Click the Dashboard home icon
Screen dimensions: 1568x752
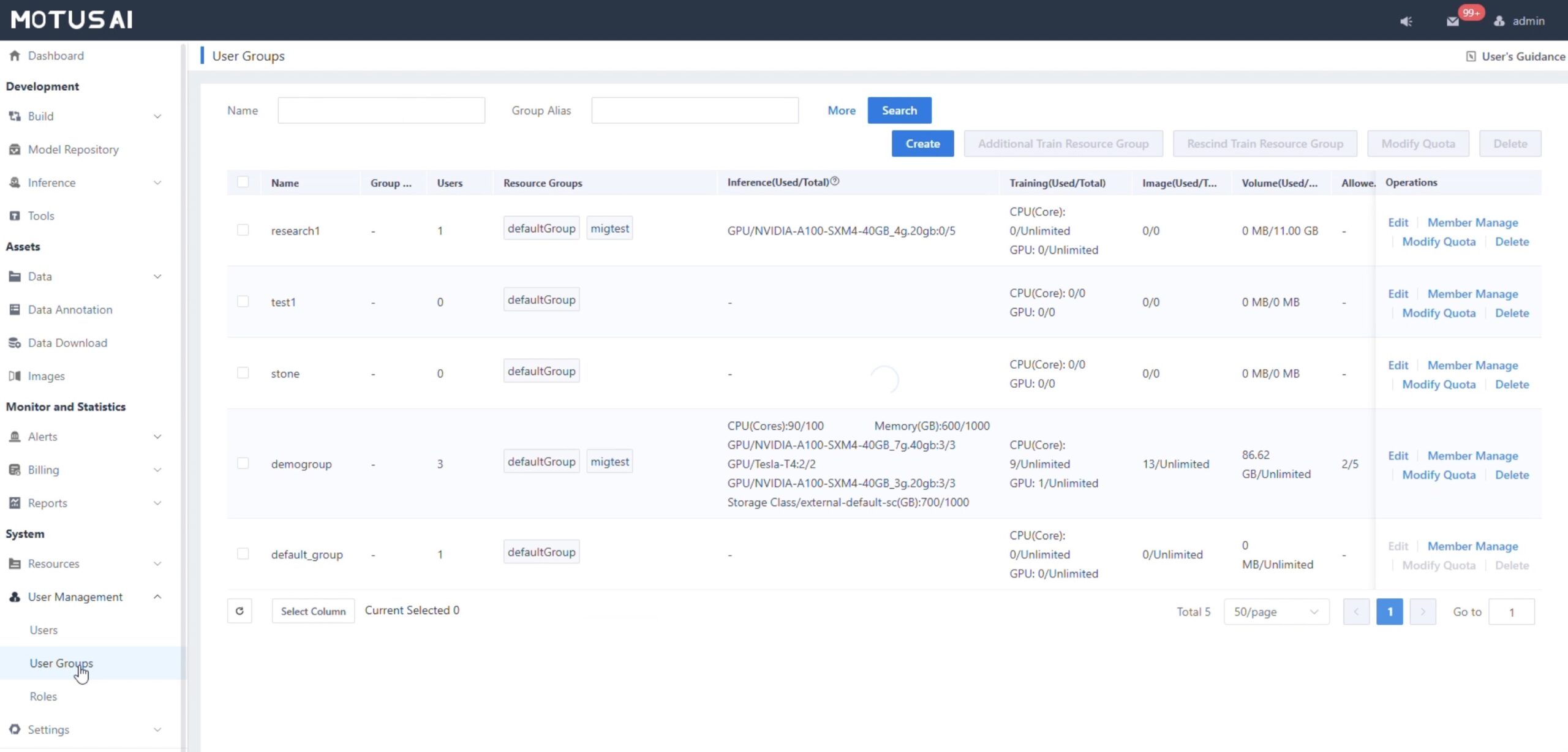[15, 56]
